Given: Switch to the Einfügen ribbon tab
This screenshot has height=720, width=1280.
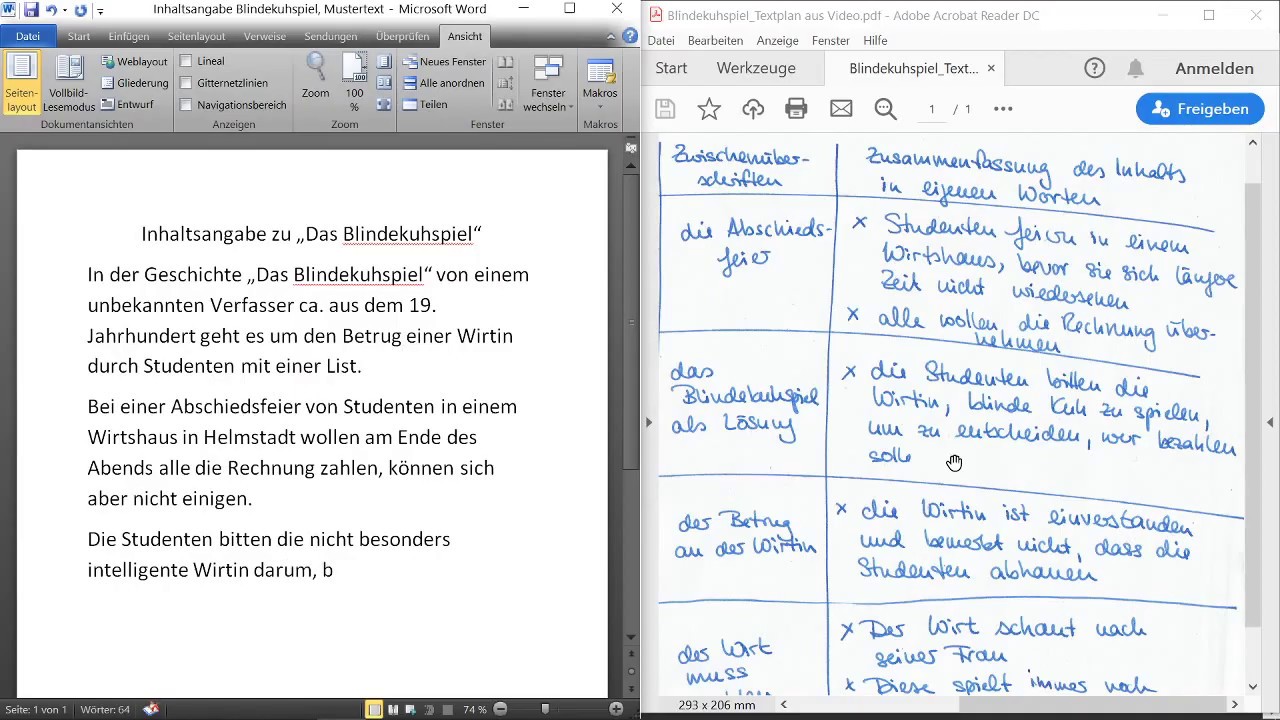Looking at the screenshot, I should point(129,36).
